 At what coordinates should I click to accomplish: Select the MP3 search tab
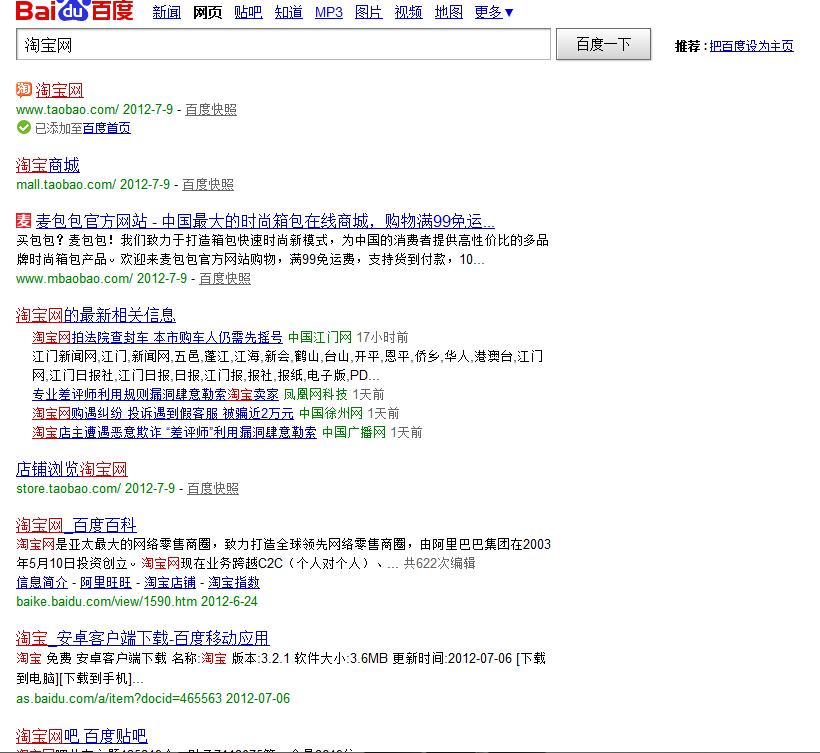click(328, 13)
